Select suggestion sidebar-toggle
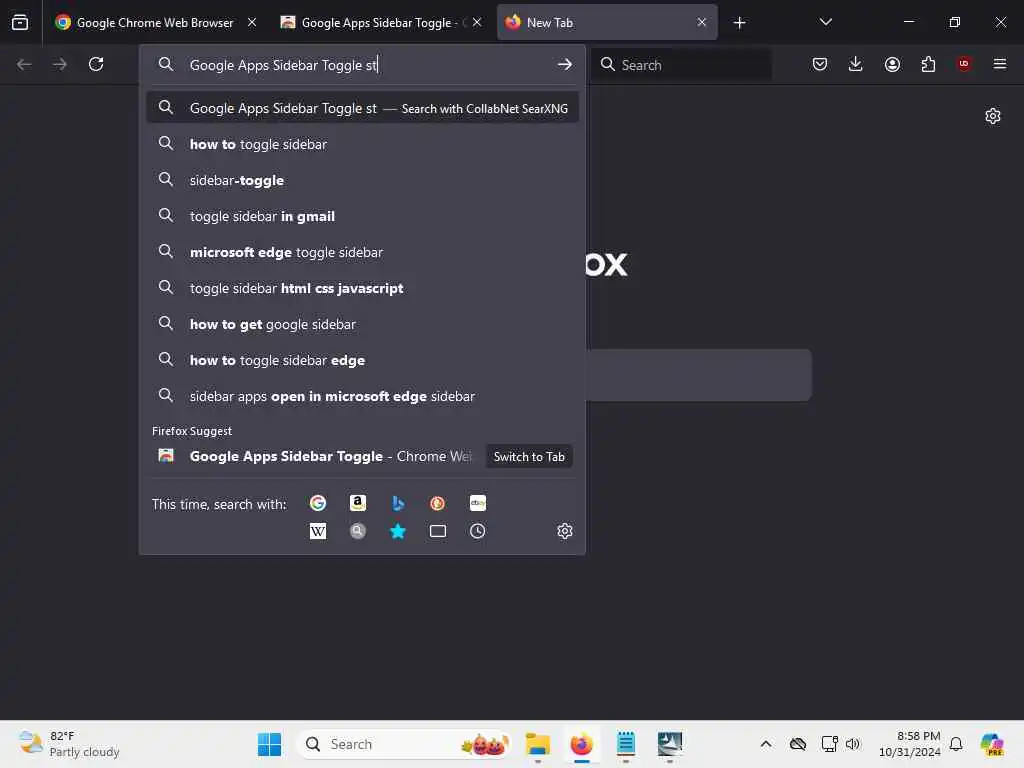The height and width of the screenshot is (768, 1024). 362,180
